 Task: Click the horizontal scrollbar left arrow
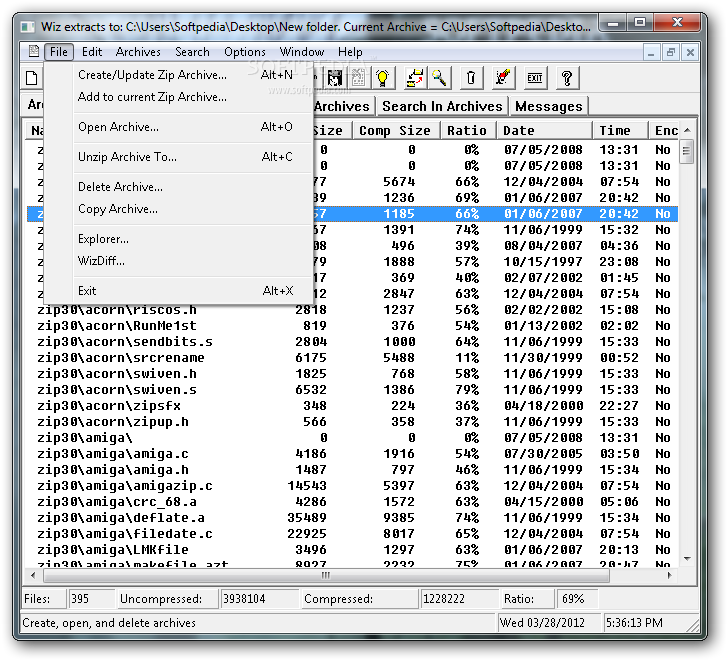pyautogui.click(x=32, y=575)
